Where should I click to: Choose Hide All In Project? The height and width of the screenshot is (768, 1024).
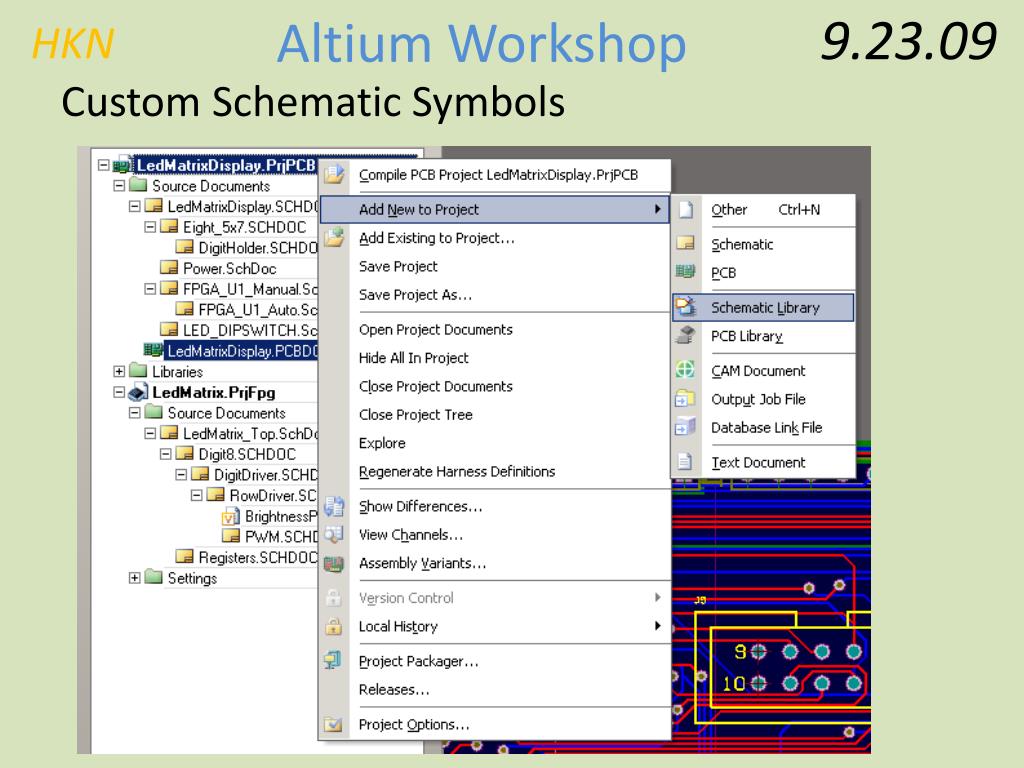[x=413, y=358]
